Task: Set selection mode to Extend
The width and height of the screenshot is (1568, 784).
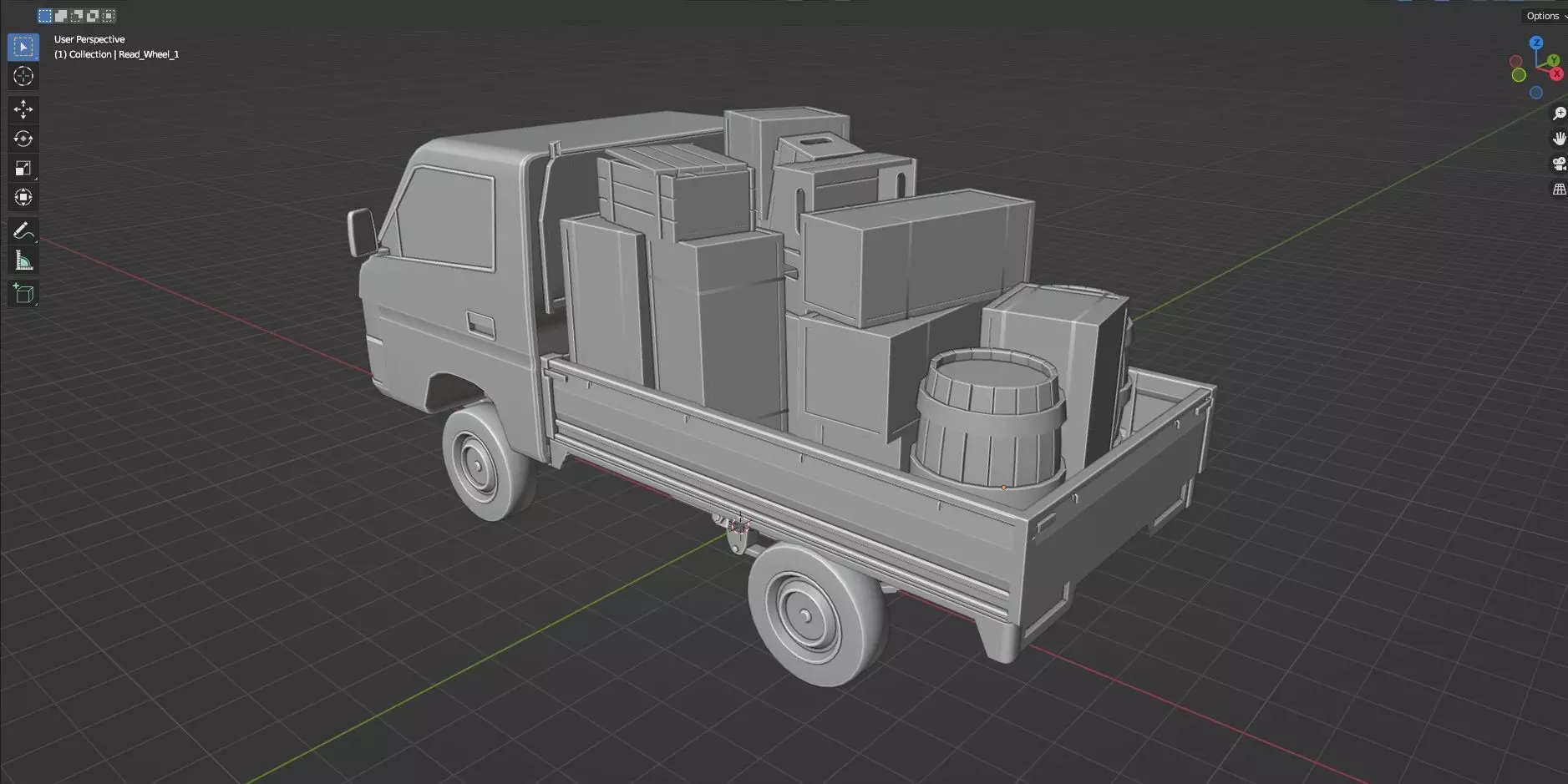Action: [x=61, y=16]
